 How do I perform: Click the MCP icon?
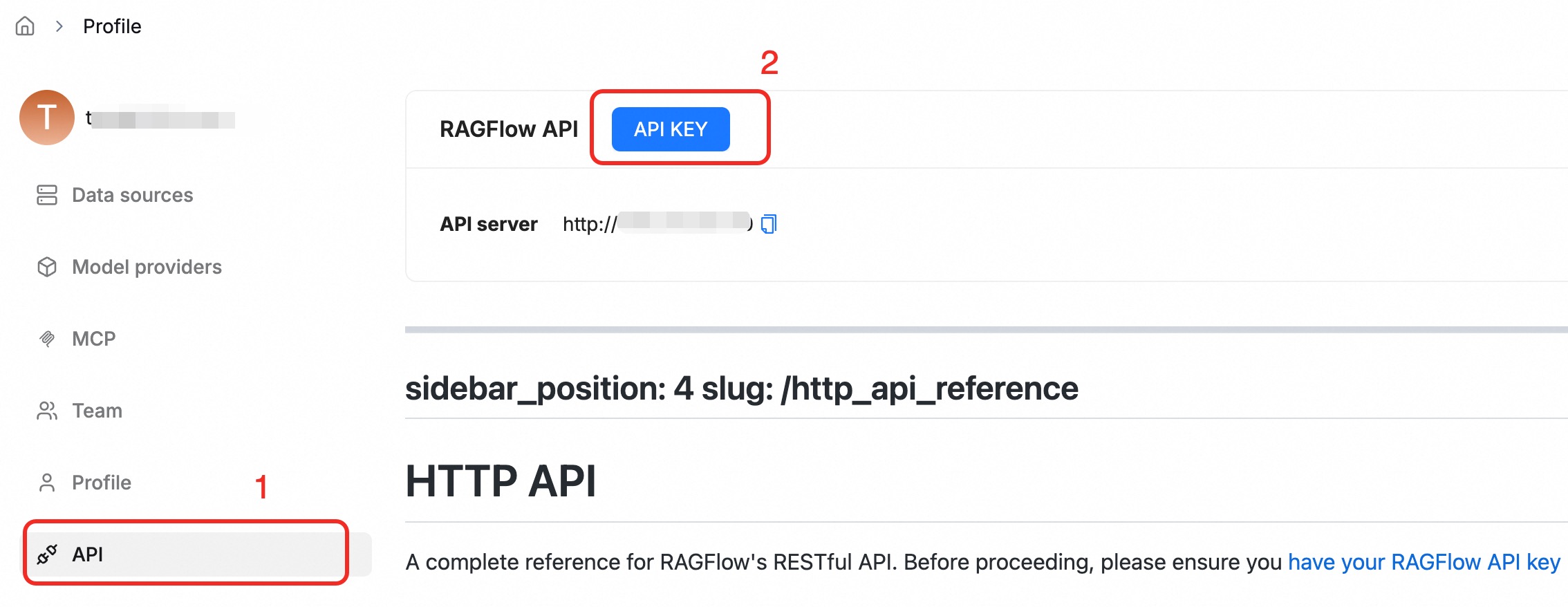click(x=47, y=339)
